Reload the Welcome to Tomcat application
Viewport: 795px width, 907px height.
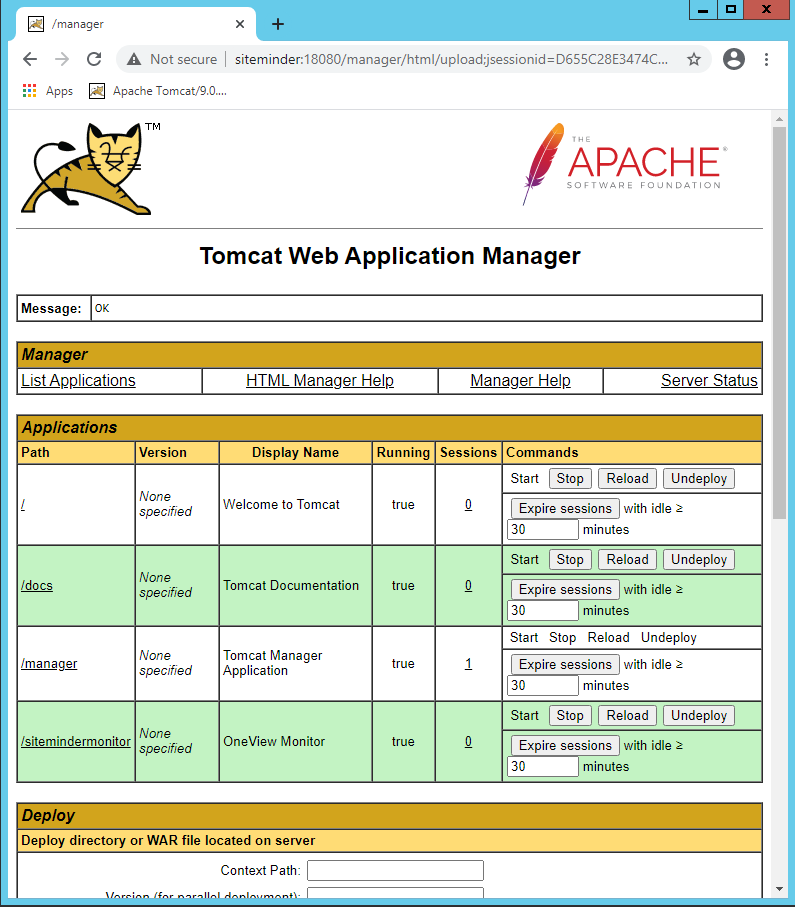point(627,478)
